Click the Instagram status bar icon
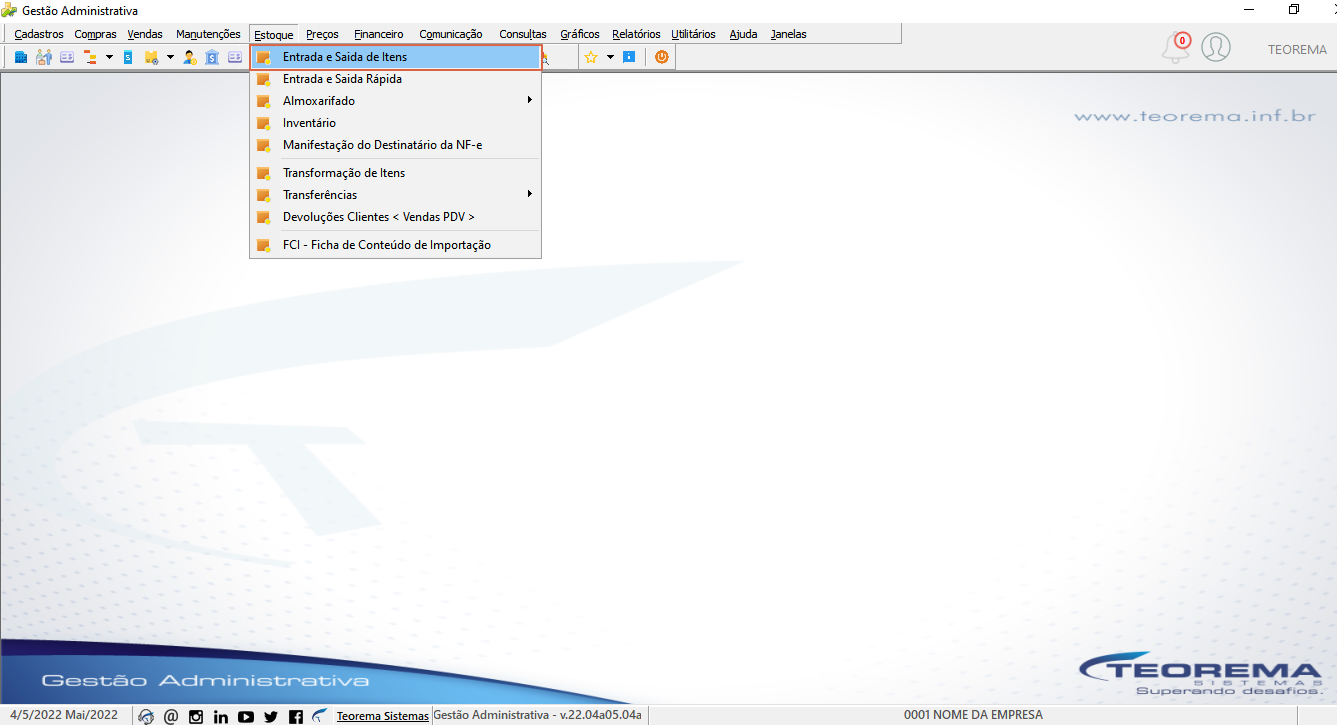This screenshot has width=1337, height=725. coord(196,716)
